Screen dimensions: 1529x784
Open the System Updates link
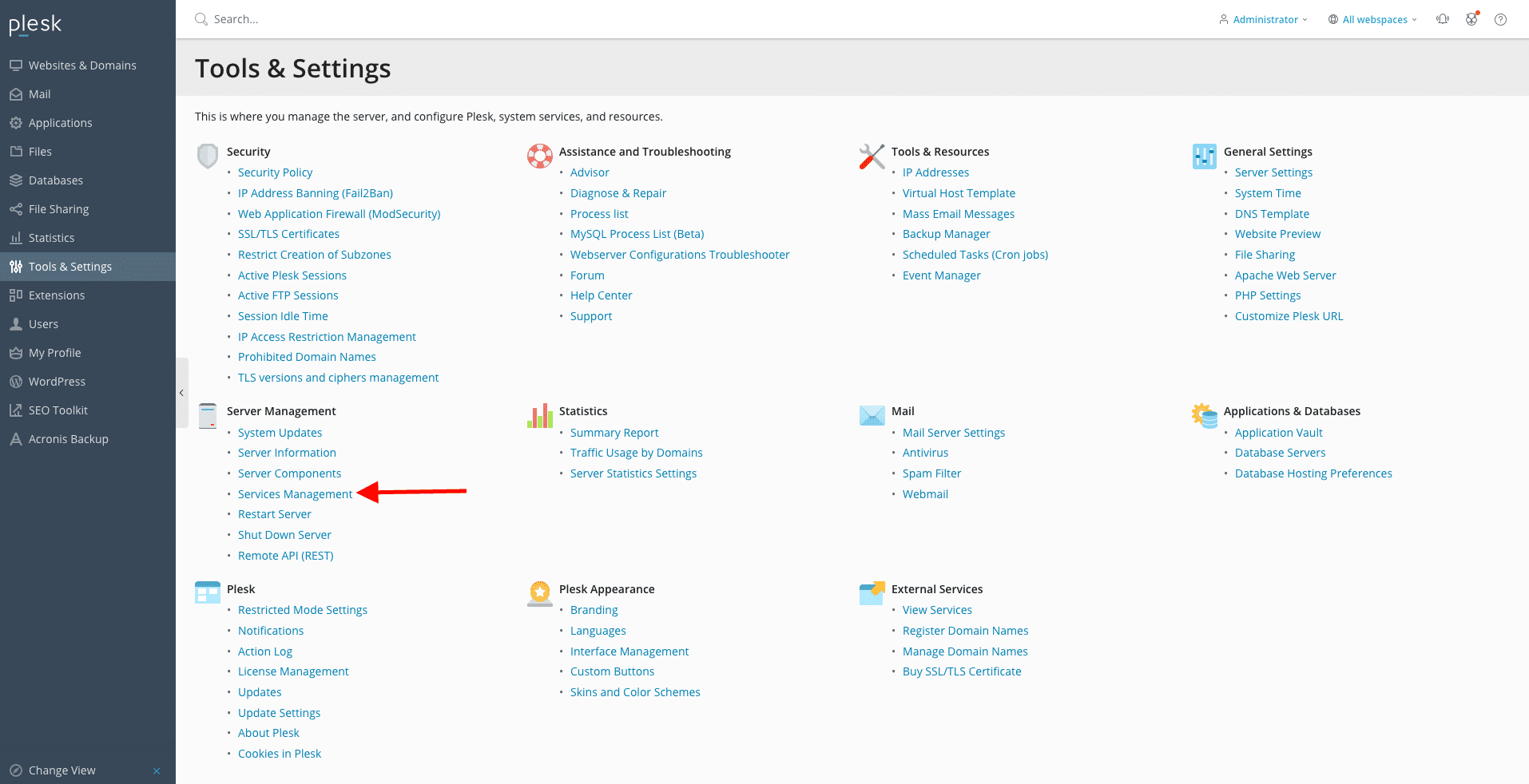(x=280, y=433)
